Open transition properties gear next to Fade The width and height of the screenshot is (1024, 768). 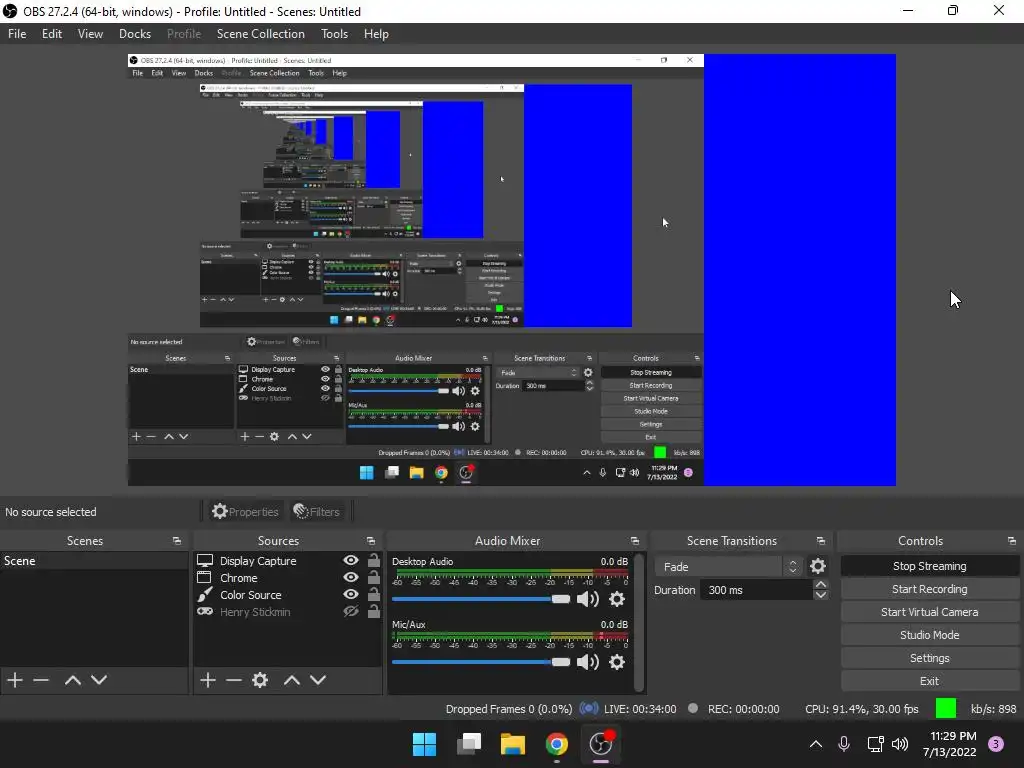pyautogui.click(x=818, y=566)
